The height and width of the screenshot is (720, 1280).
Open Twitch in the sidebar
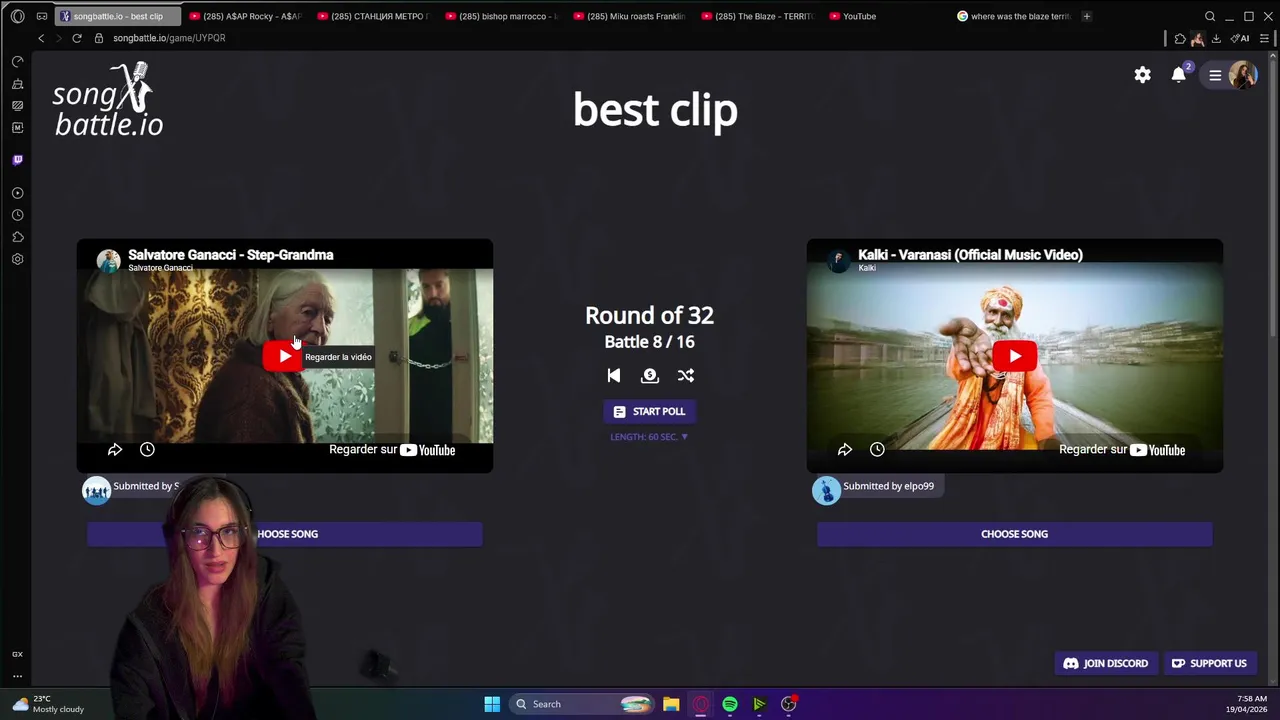(17, 160)
